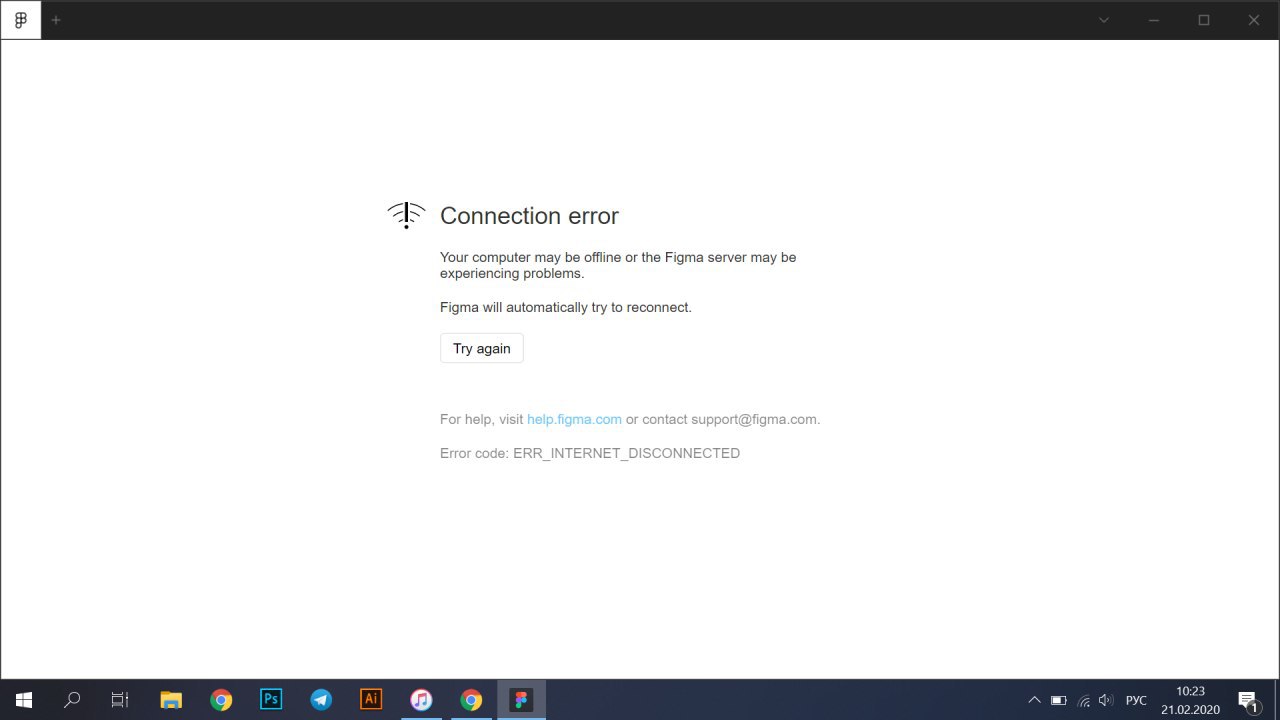The image size is (1280, 720).
Task: Switch to Photoshop in taskbar
Action: coord(271,700)
